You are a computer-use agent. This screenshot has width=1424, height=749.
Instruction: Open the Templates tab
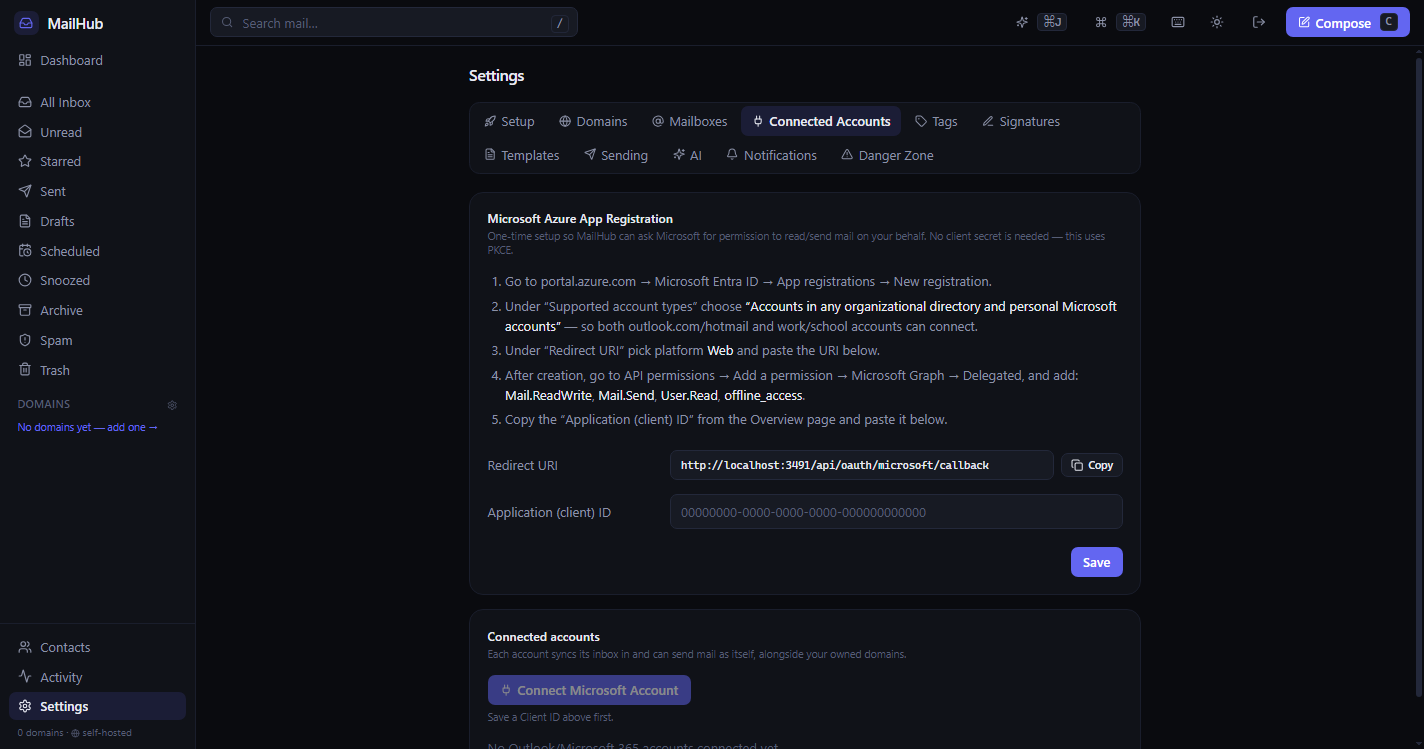[x=522, y=155]
